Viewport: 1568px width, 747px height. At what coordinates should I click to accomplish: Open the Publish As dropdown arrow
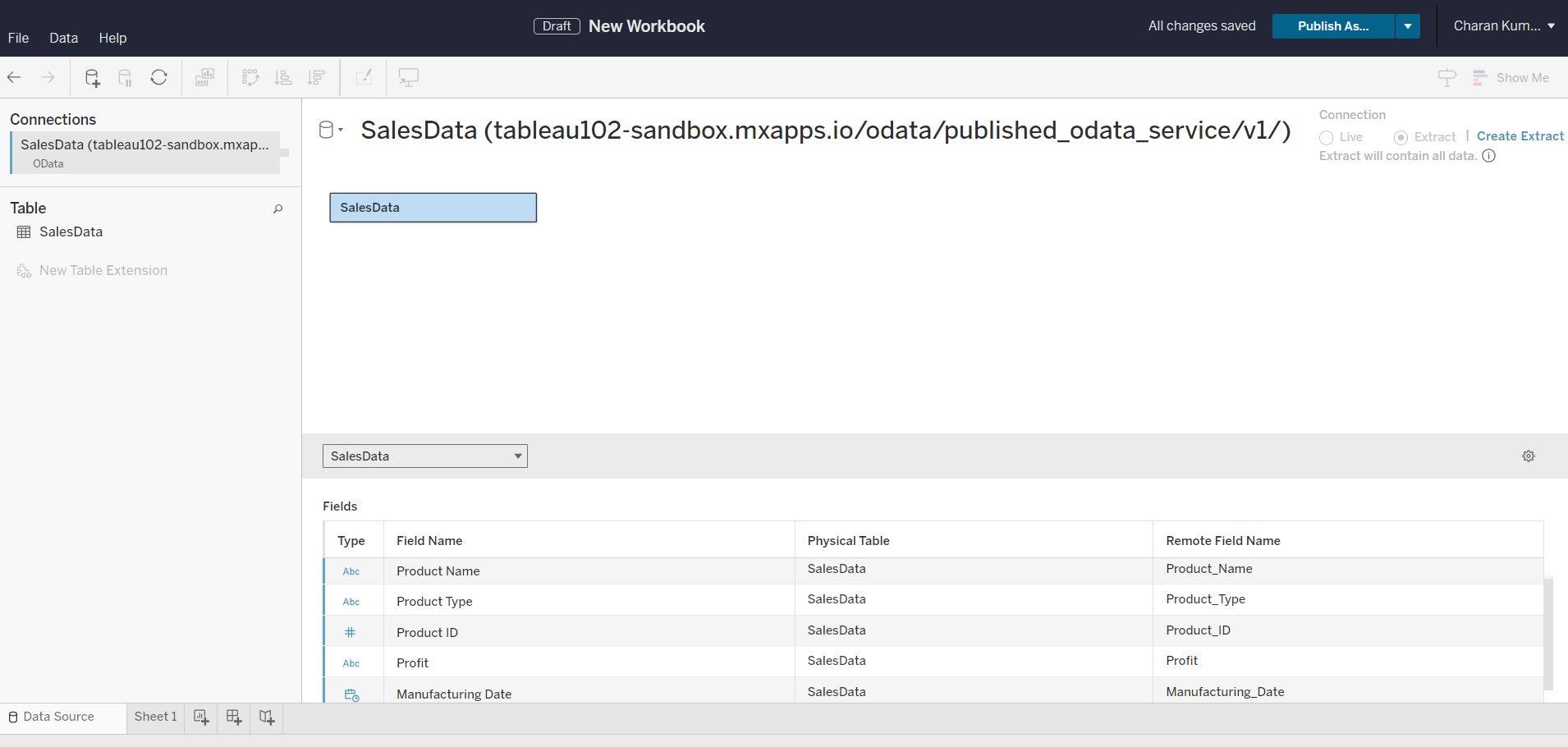coord(1407,26)
